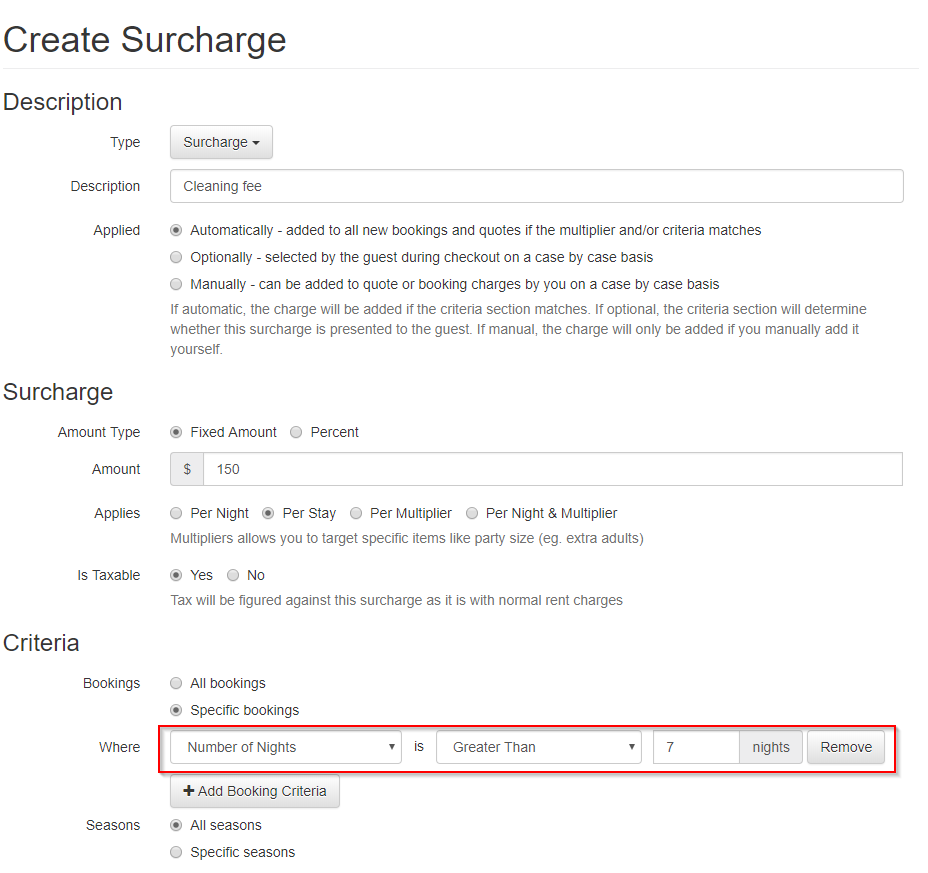The width and height of the screenshot is (928, 873).
Task: Remove the booking criteria row
Action: click(846, 747)
